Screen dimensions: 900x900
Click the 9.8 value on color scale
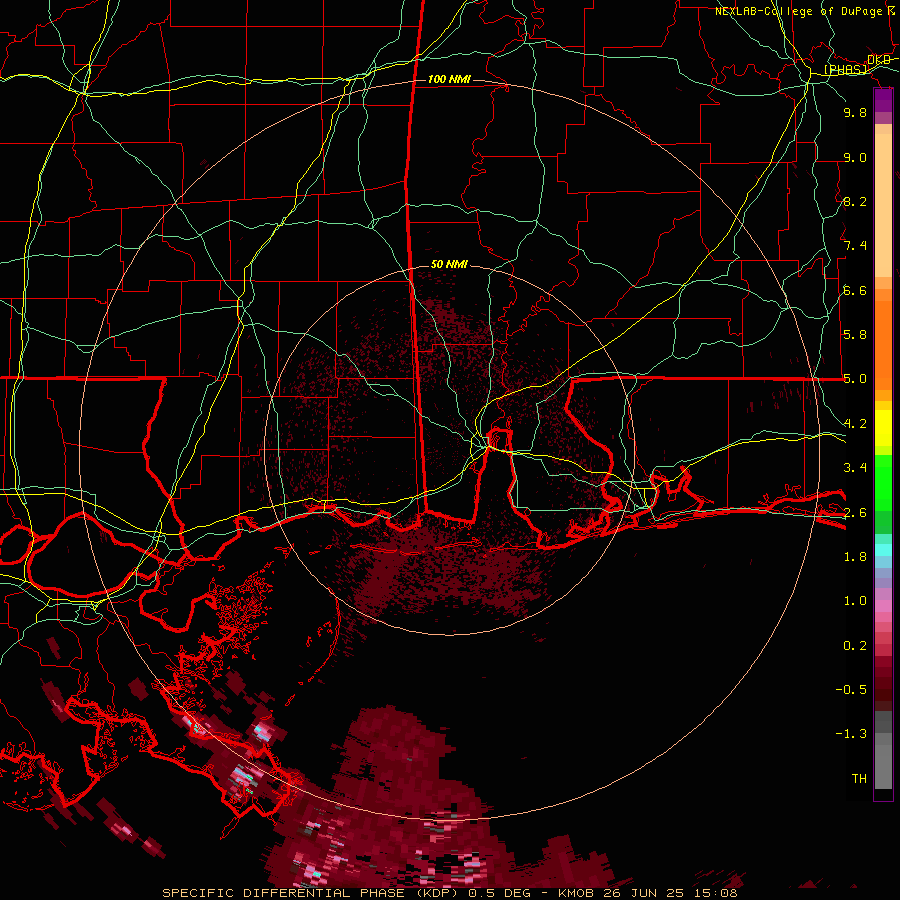pyautogui.click(x=855, y=112)
